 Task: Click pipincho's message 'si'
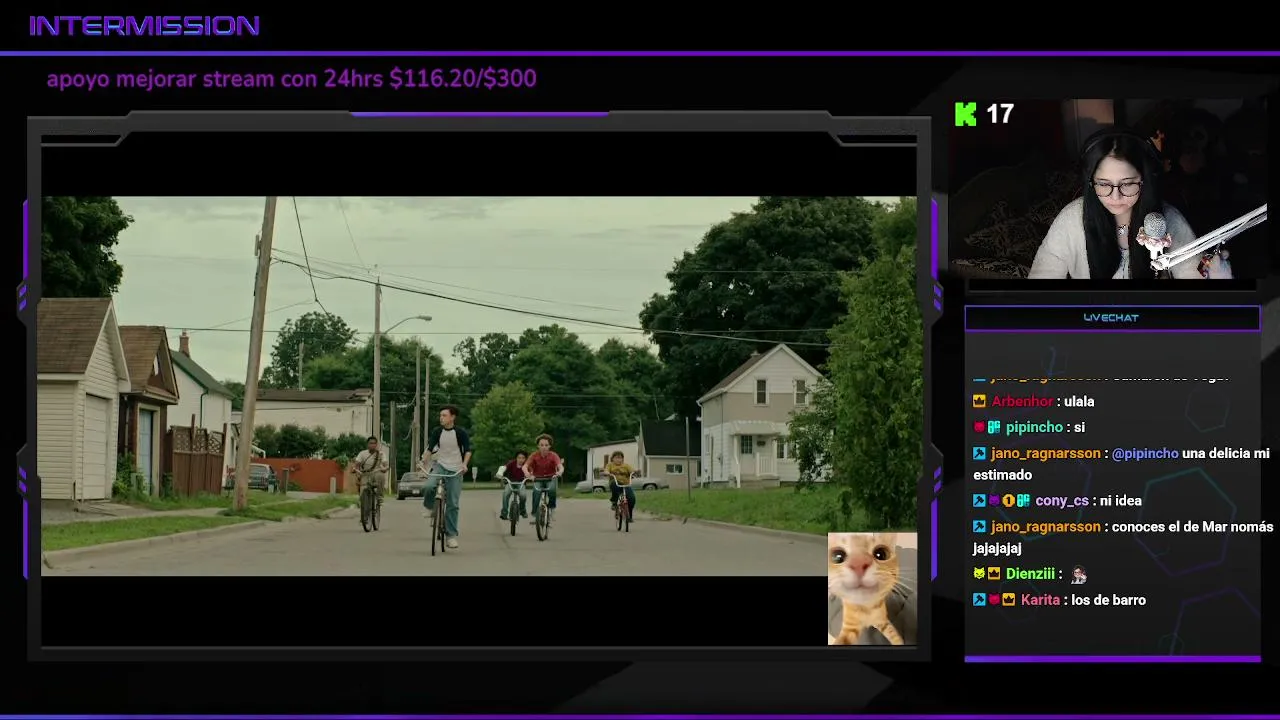[1080, 427]
